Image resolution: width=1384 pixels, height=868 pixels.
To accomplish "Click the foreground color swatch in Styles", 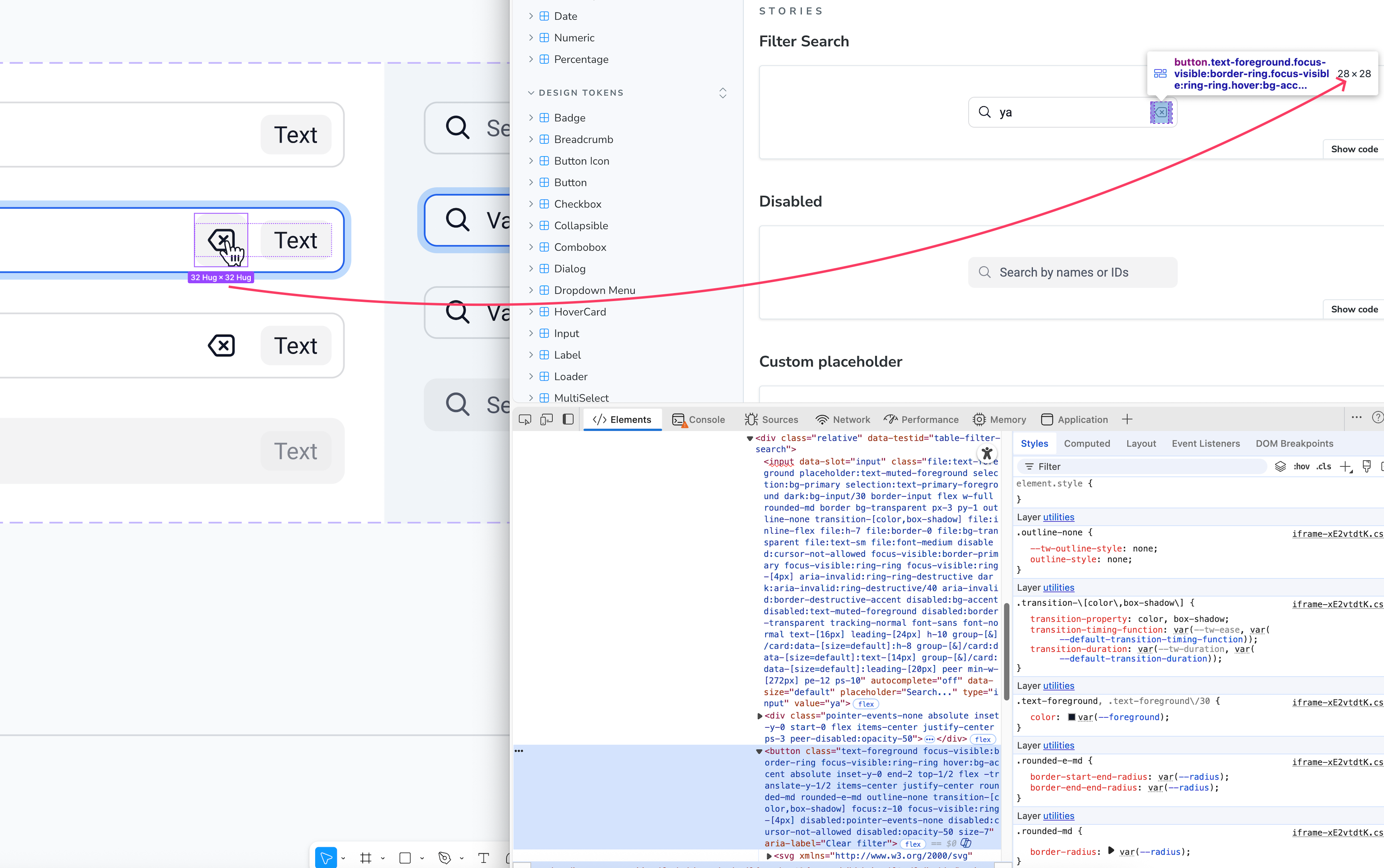I will [x=1071, y=717].
